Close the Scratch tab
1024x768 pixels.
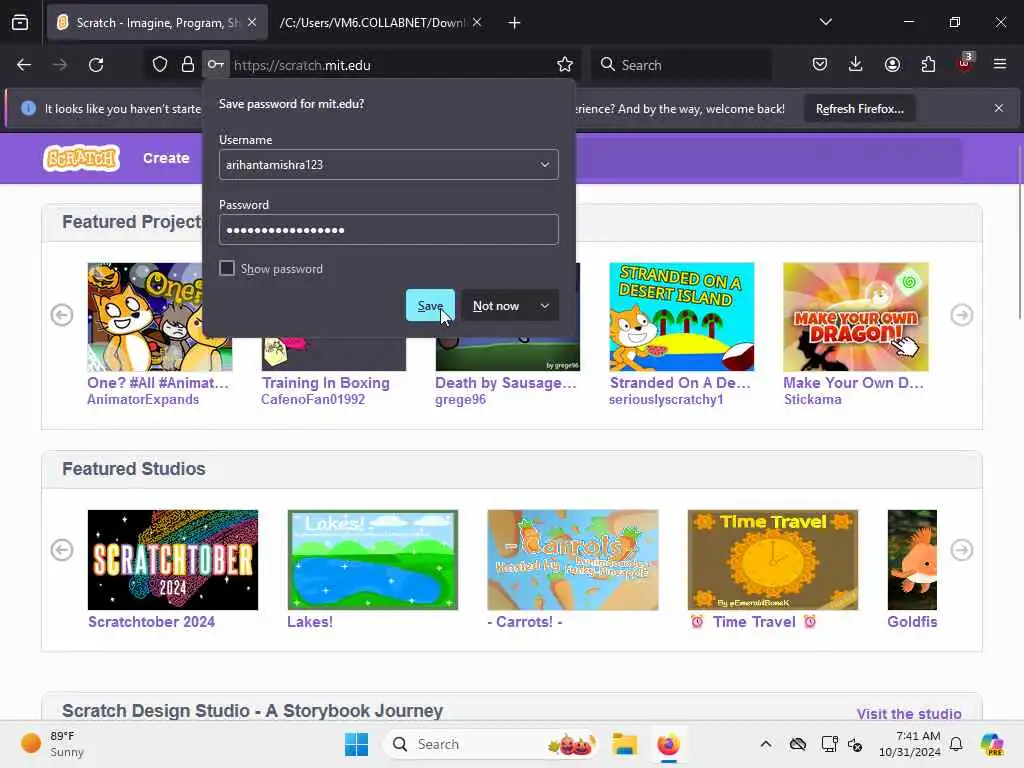[x=252, y=23]
